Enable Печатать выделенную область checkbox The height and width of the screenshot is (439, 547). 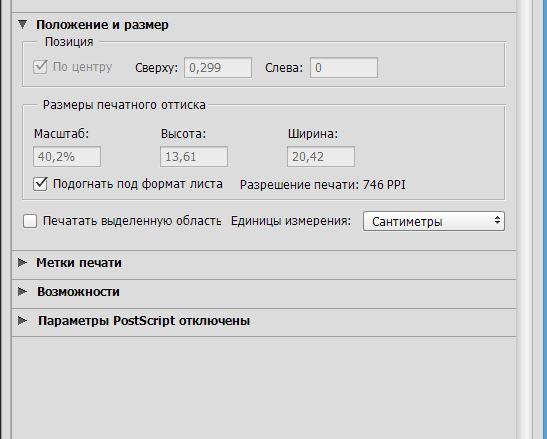point(30,221)
